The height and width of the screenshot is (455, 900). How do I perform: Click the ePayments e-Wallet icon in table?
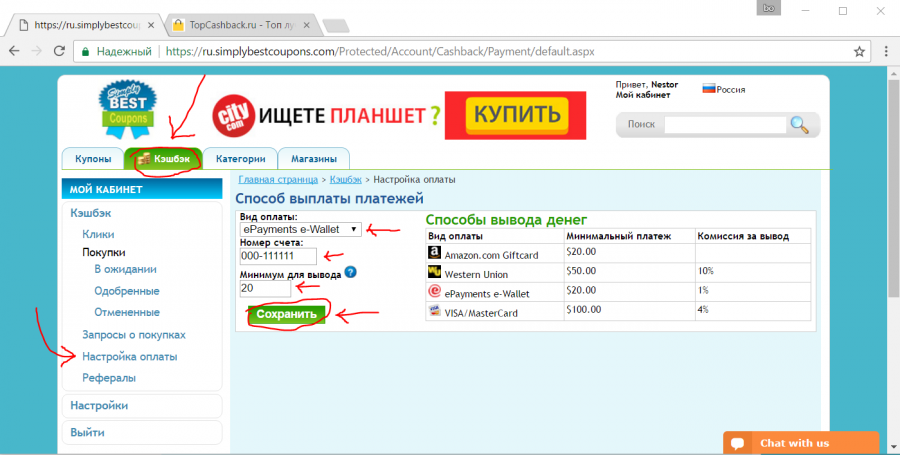[x=435, y=291]
